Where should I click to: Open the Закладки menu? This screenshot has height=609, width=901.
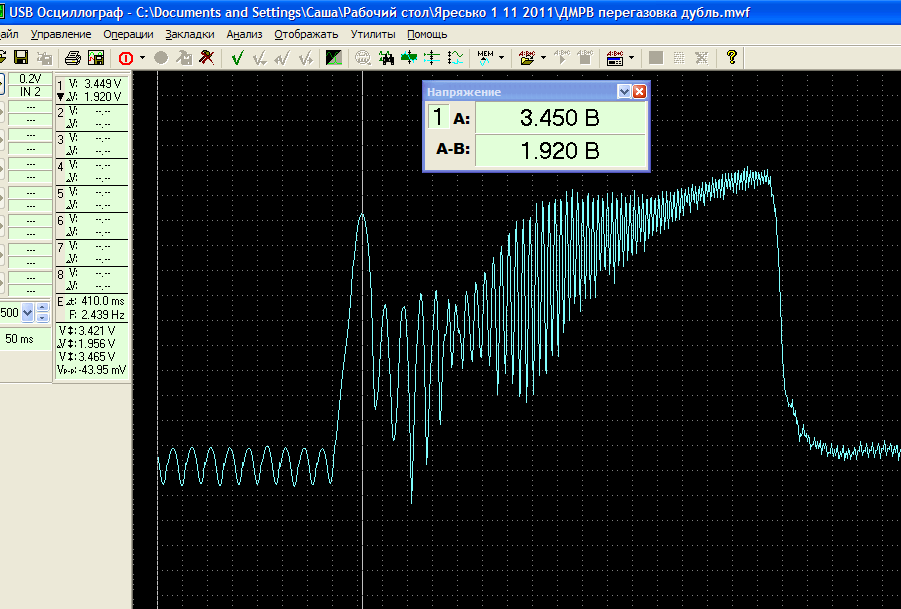click(190, 34)
